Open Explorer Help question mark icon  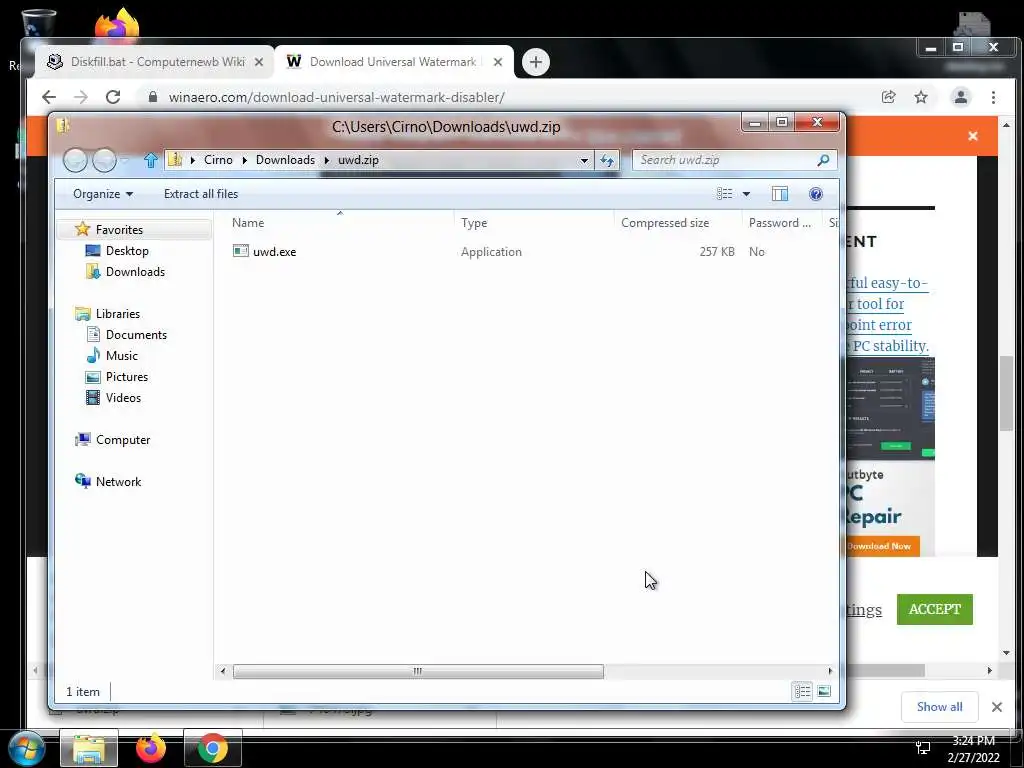point(816,194)
